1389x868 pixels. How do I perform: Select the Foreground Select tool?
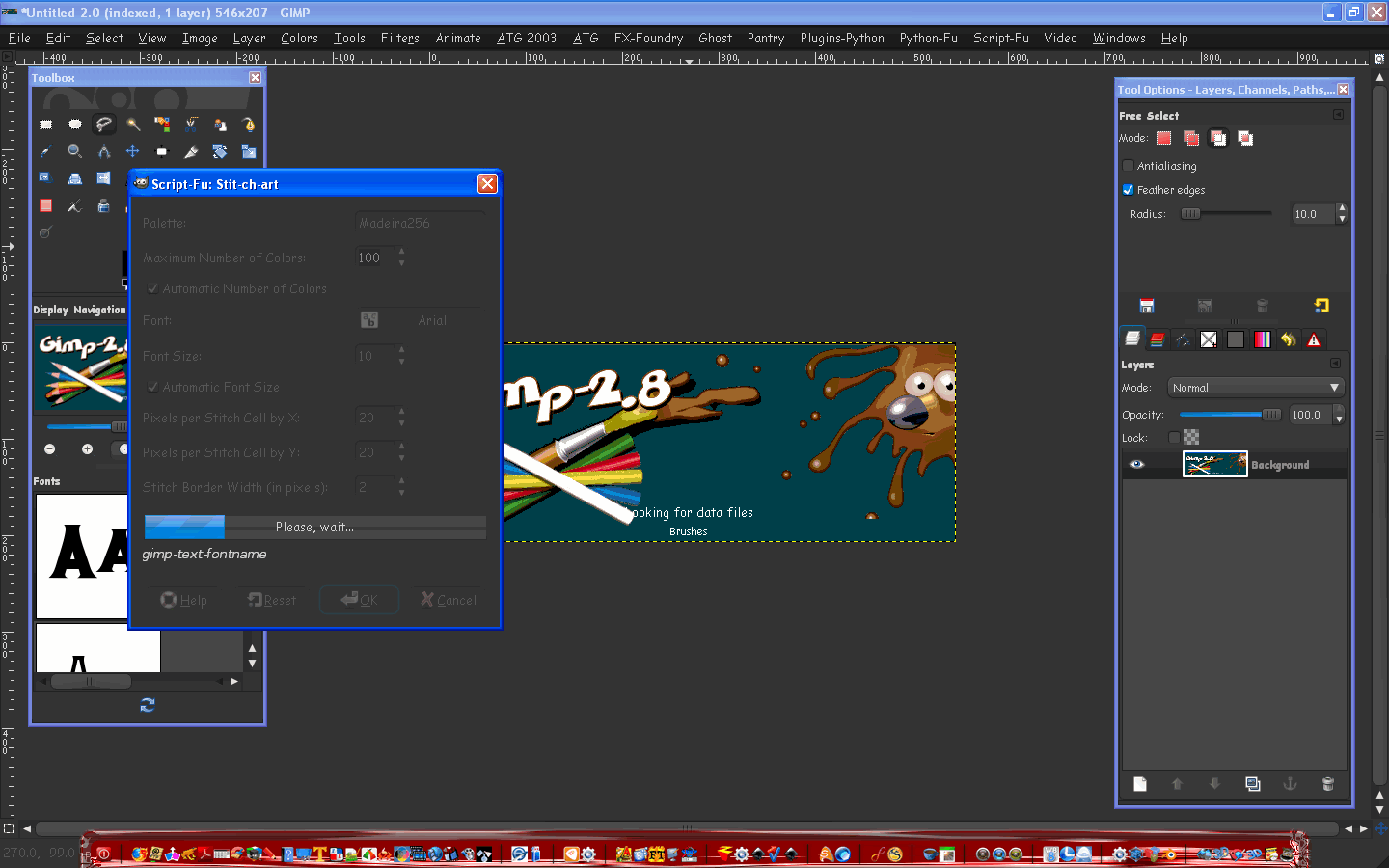tap(220, 124)
